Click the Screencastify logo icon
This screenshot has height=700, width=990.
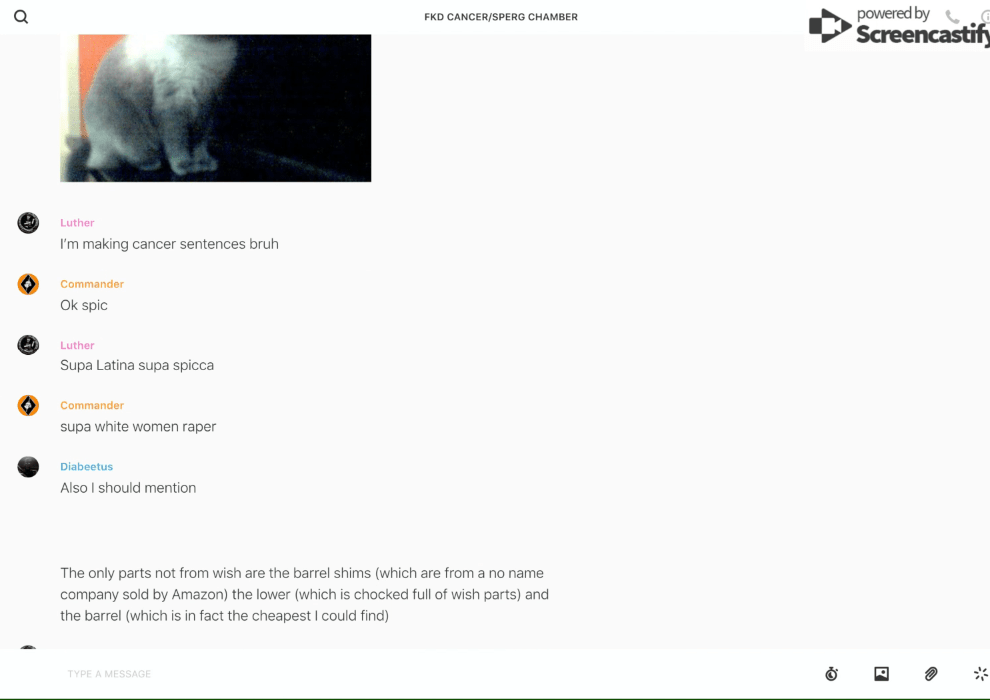(830, 26)
